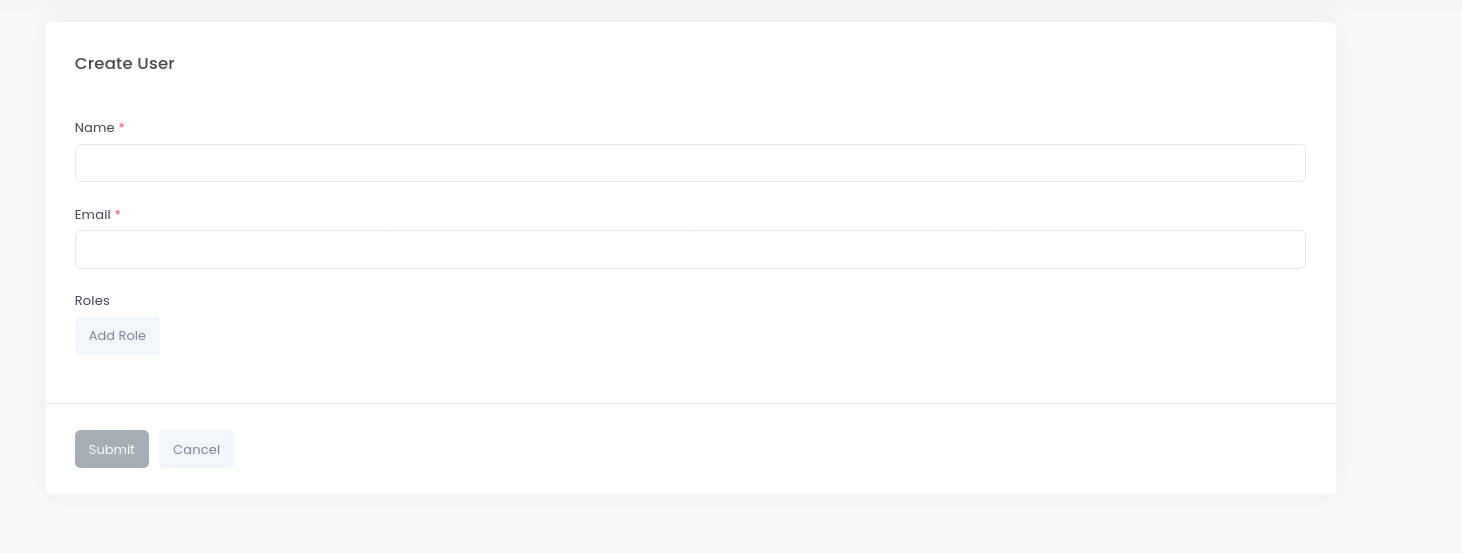Click the red asterisk beside Name
The height and width of the screenshot is (553, 1462).
tap(122, 128)
